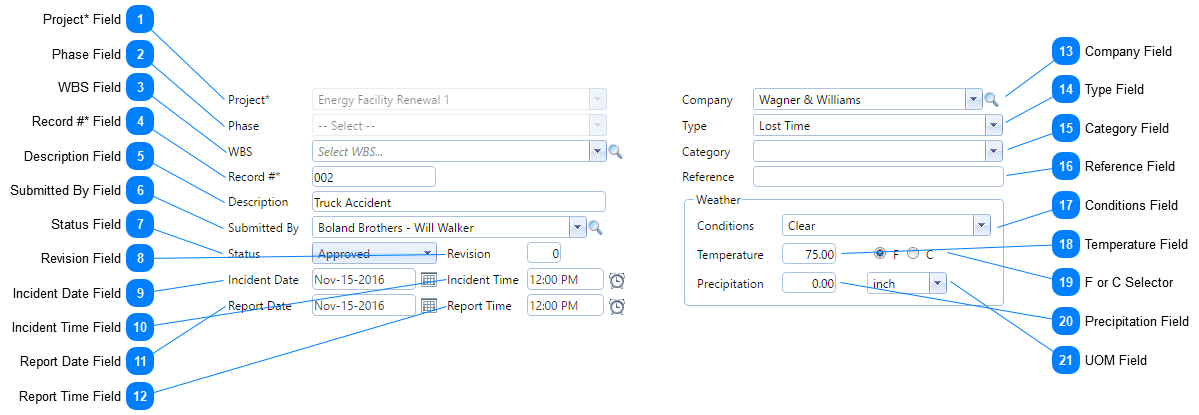
Task: Click the Report Time clock icon
Action: [617, 307]
